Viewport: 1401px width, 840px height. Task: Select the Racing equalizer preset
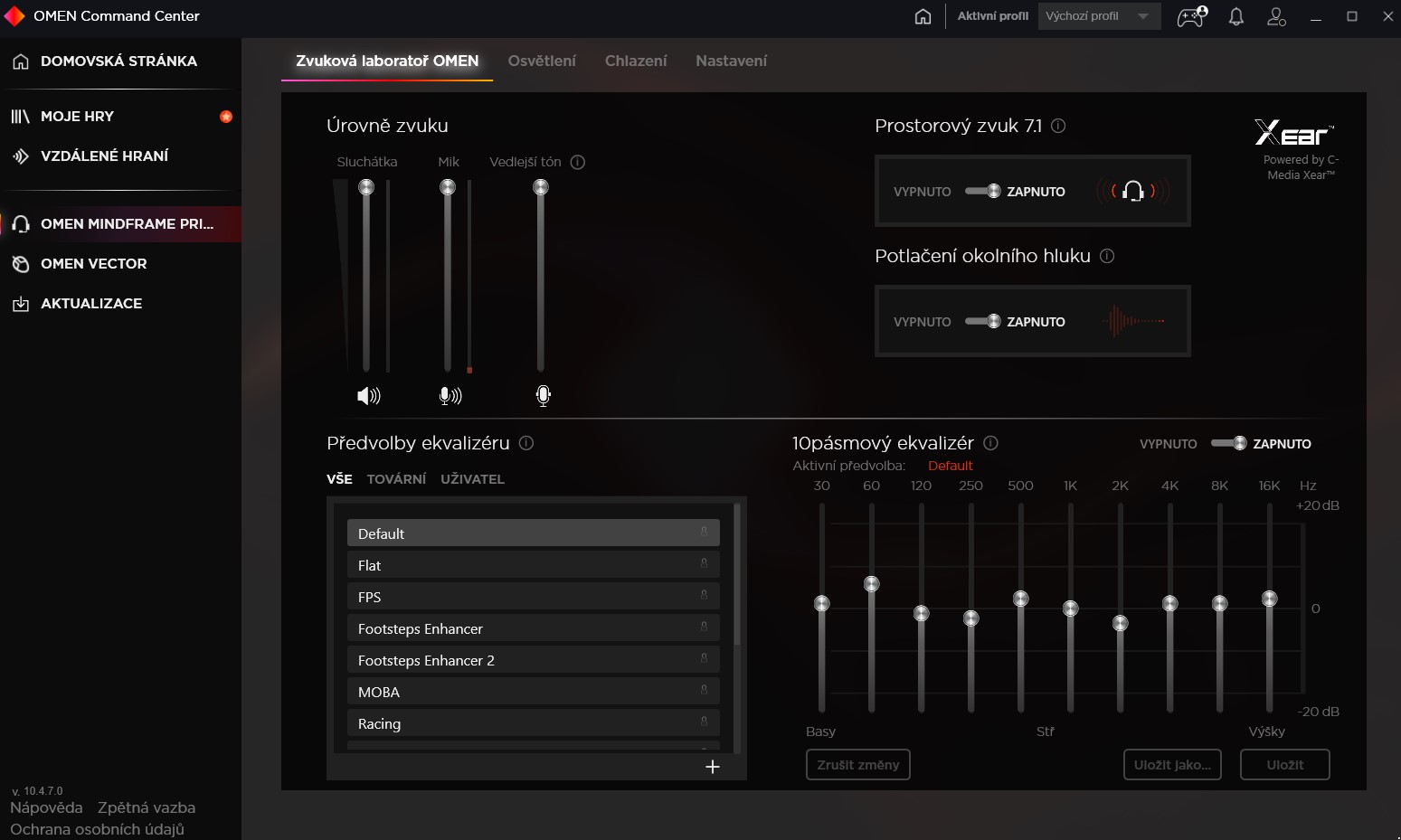[x=534, y=723]
